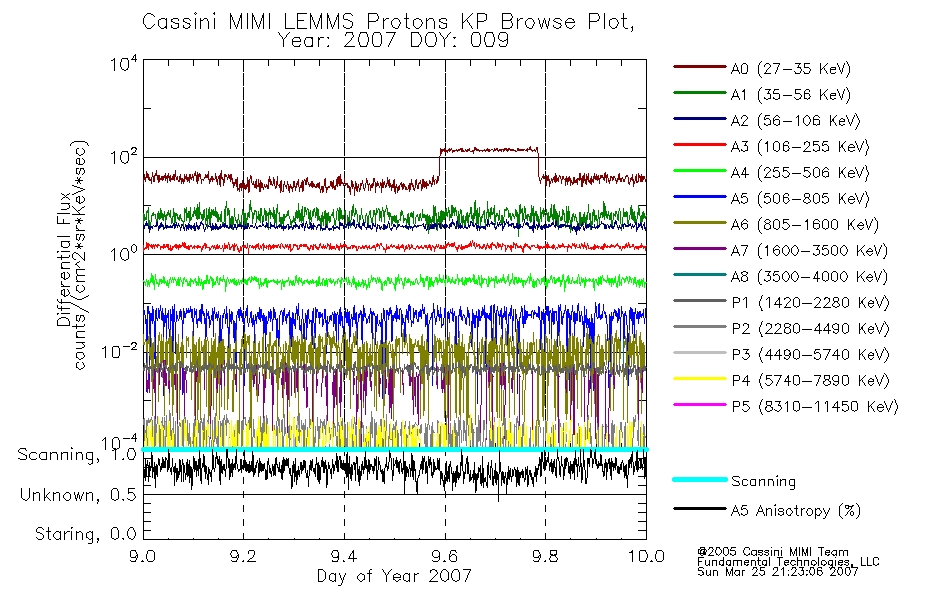Click the magenta P5 legend line
Screen dimensions: 950x600
coord(700,404)
